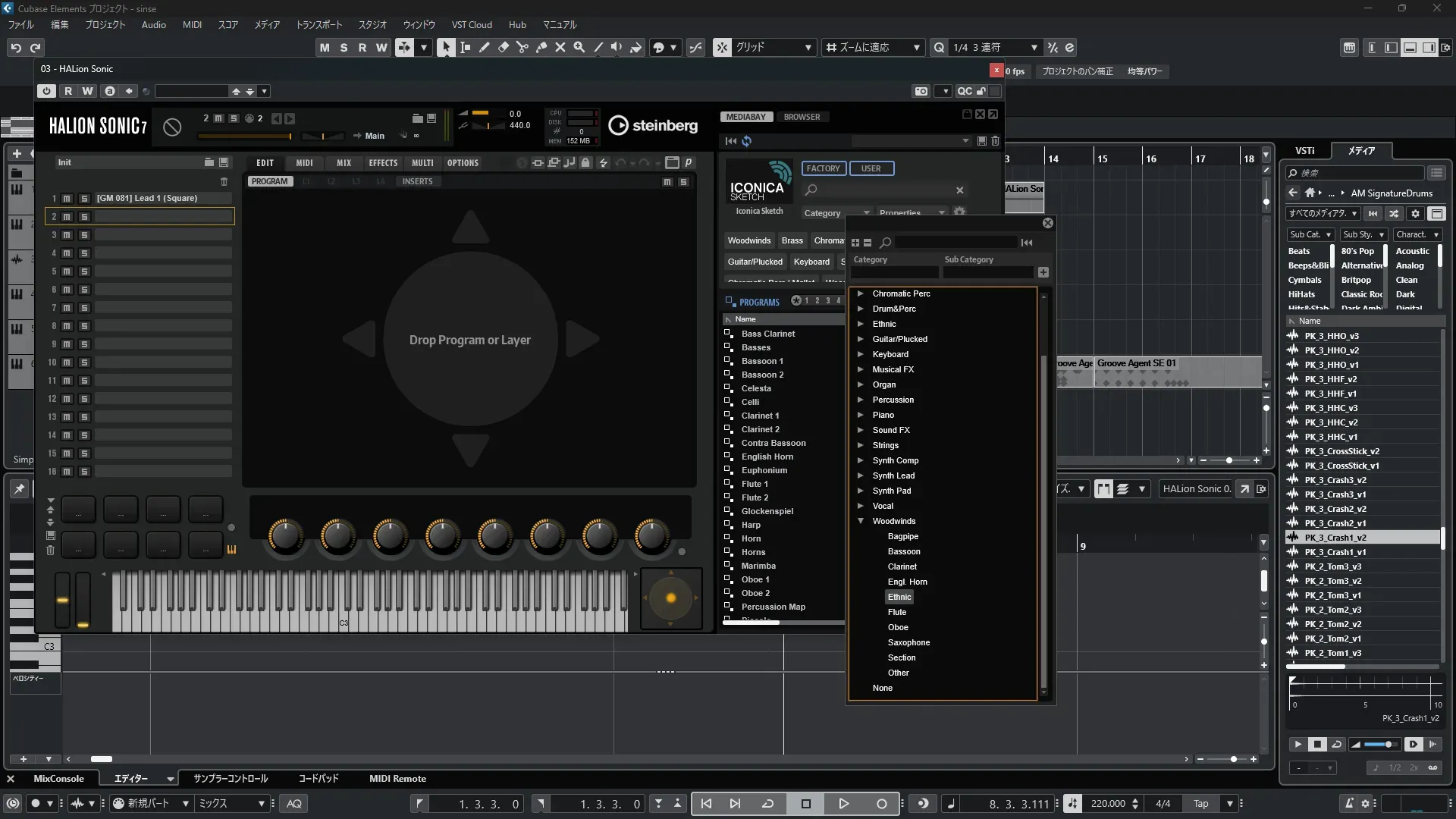Select the Glue tool in toolbar

point(541,47)
